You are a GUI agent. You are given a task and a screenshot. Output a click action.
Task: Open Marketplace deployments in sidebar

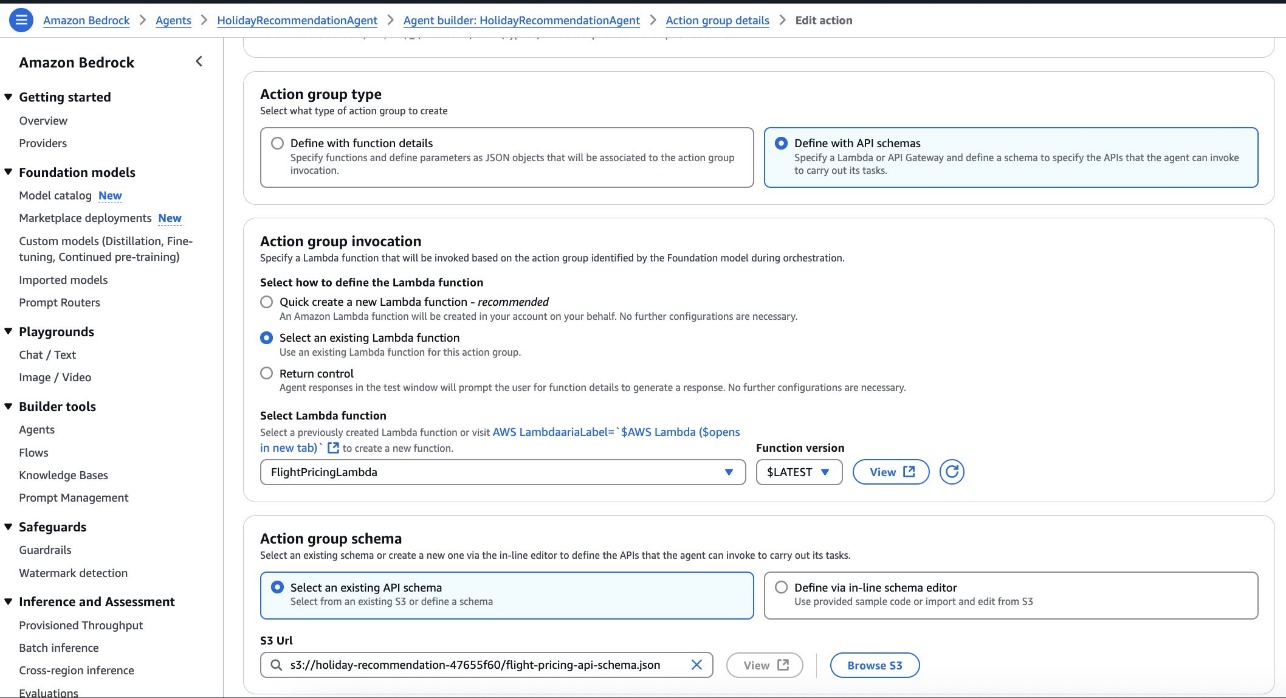click(85, 218)
